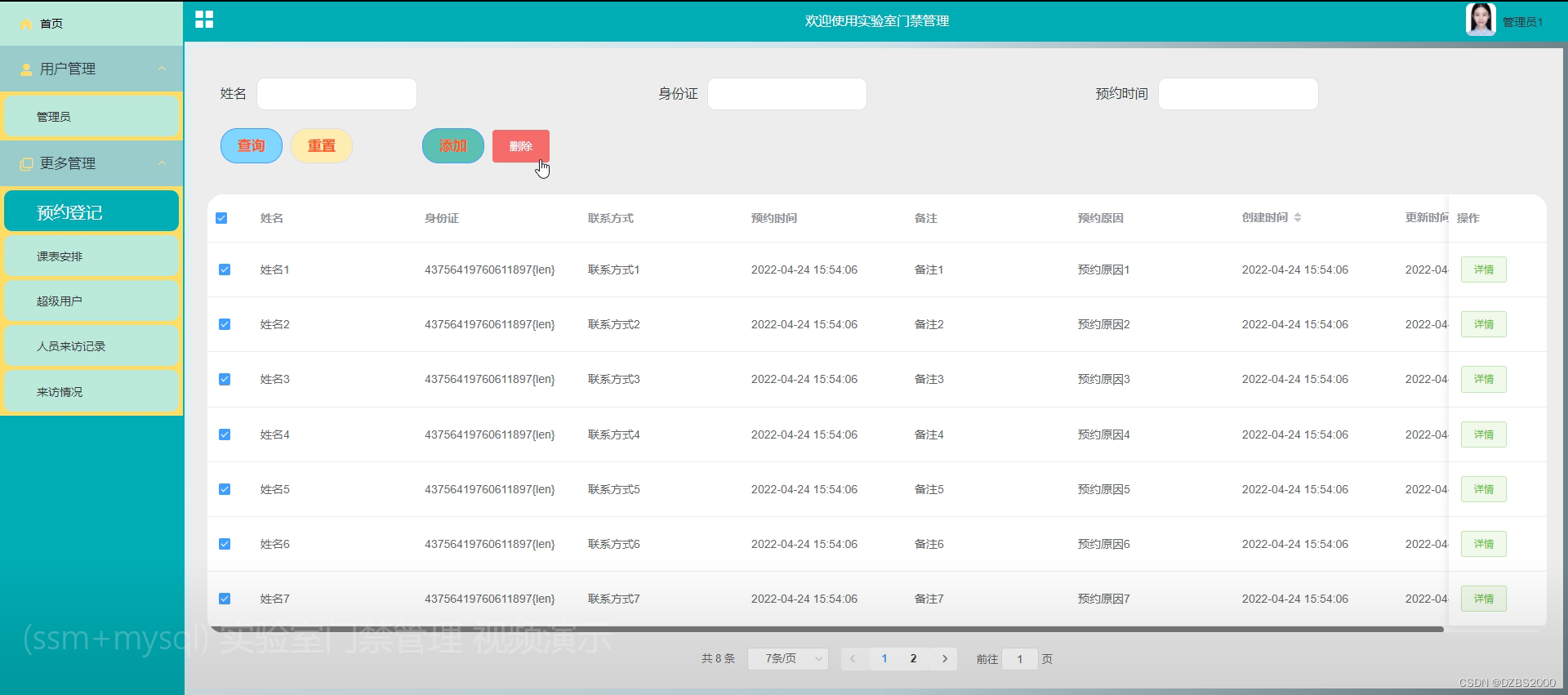Open the 7条/页 page size dropdown
Viewport: 1568px width, 695px height.
tap(788, 659)
